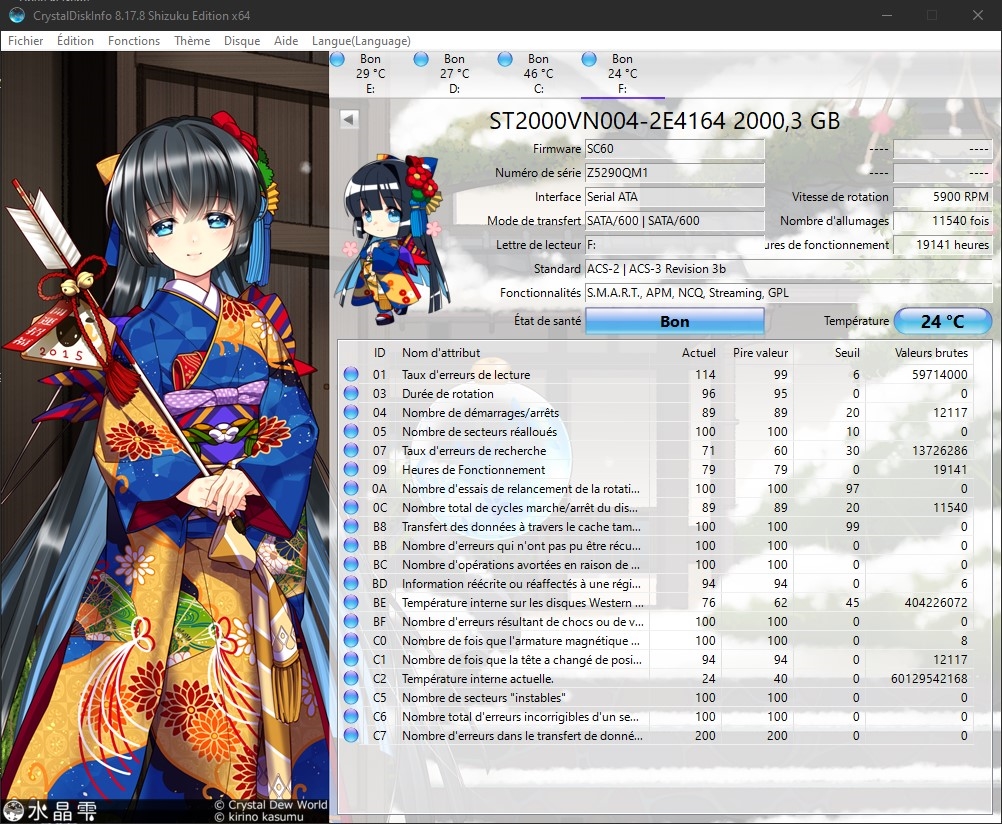This screenshot has height=824, width=1002.
Task: Open the Édition menu
Action: point(75,41)
